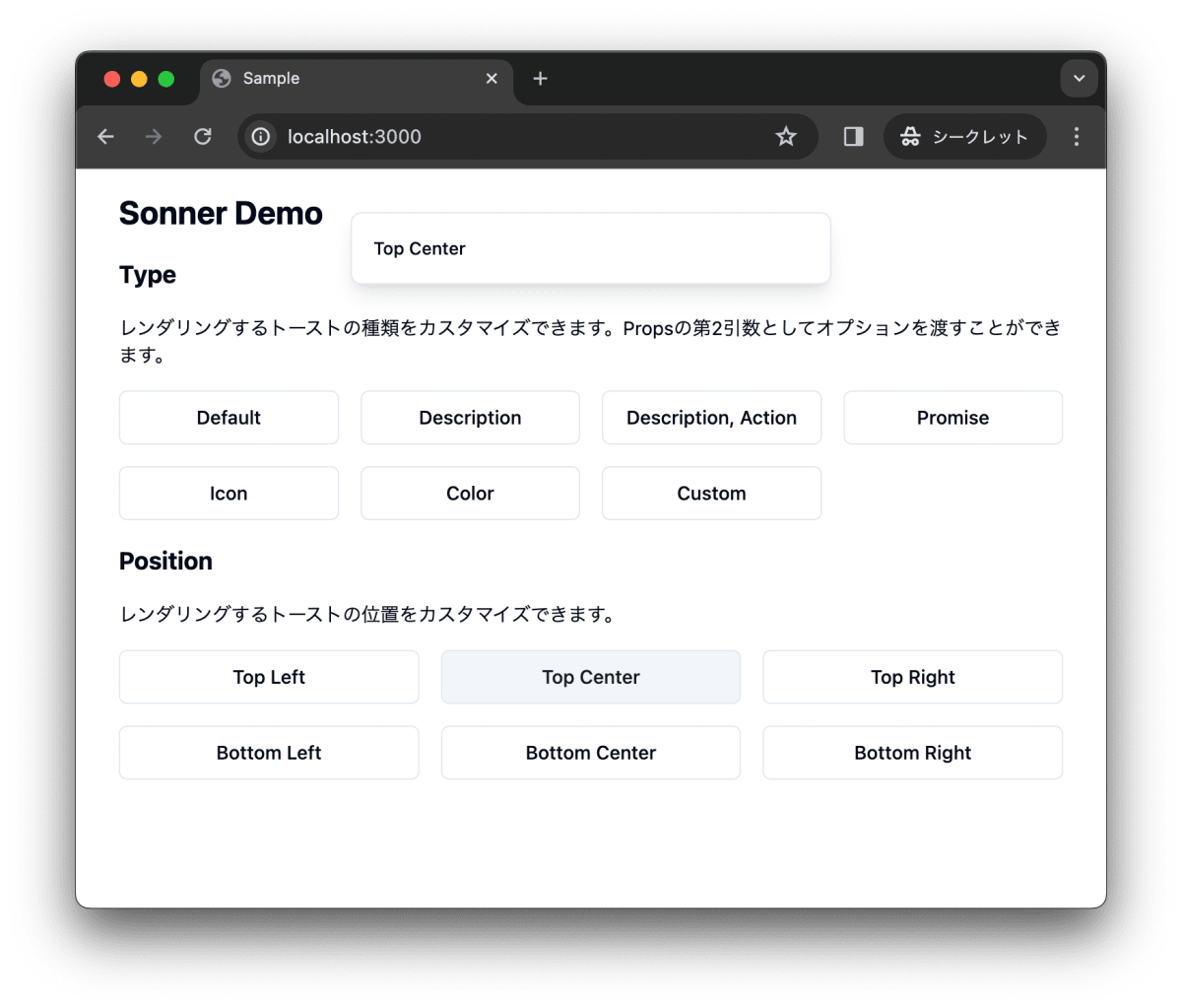
Task: Close the Sample tab
Action: click(x=492, y=79)
